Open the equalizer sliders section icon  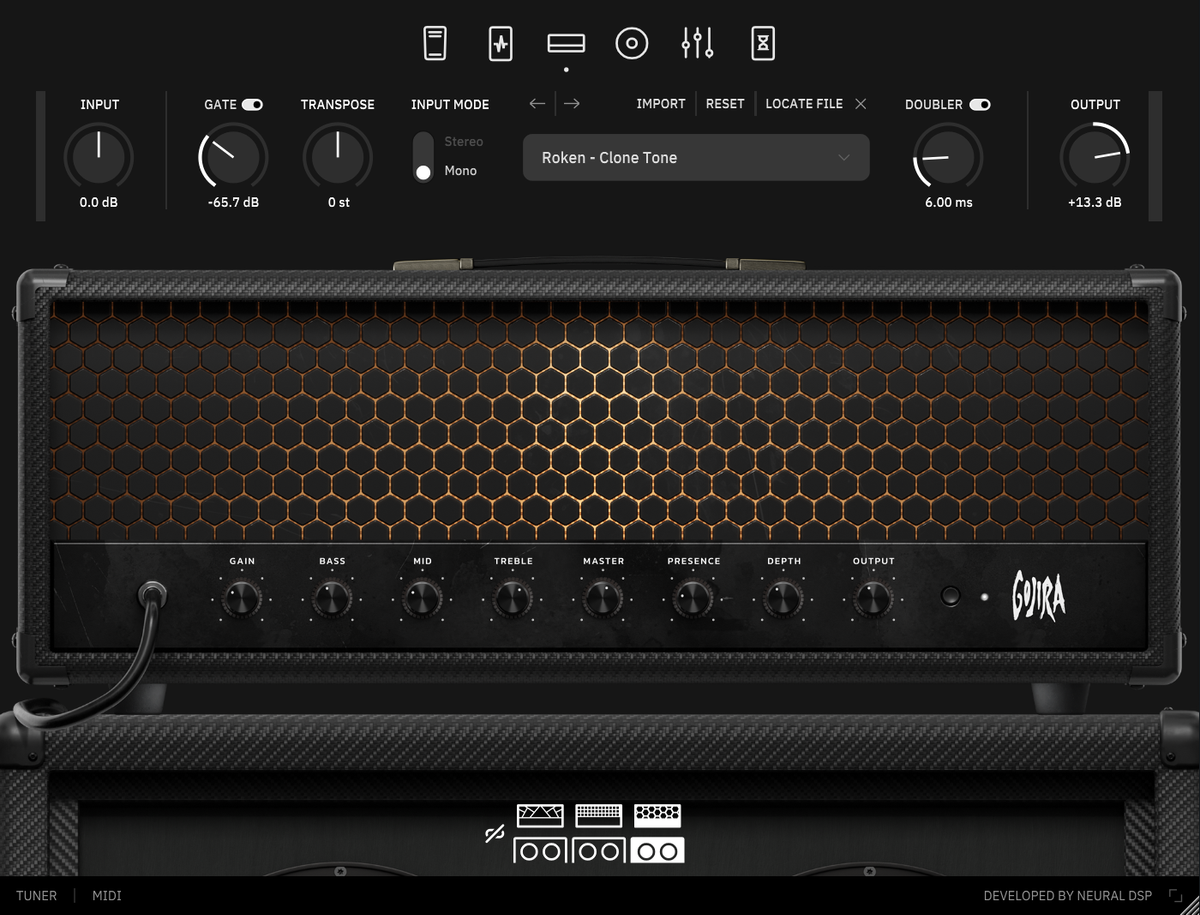698,43
